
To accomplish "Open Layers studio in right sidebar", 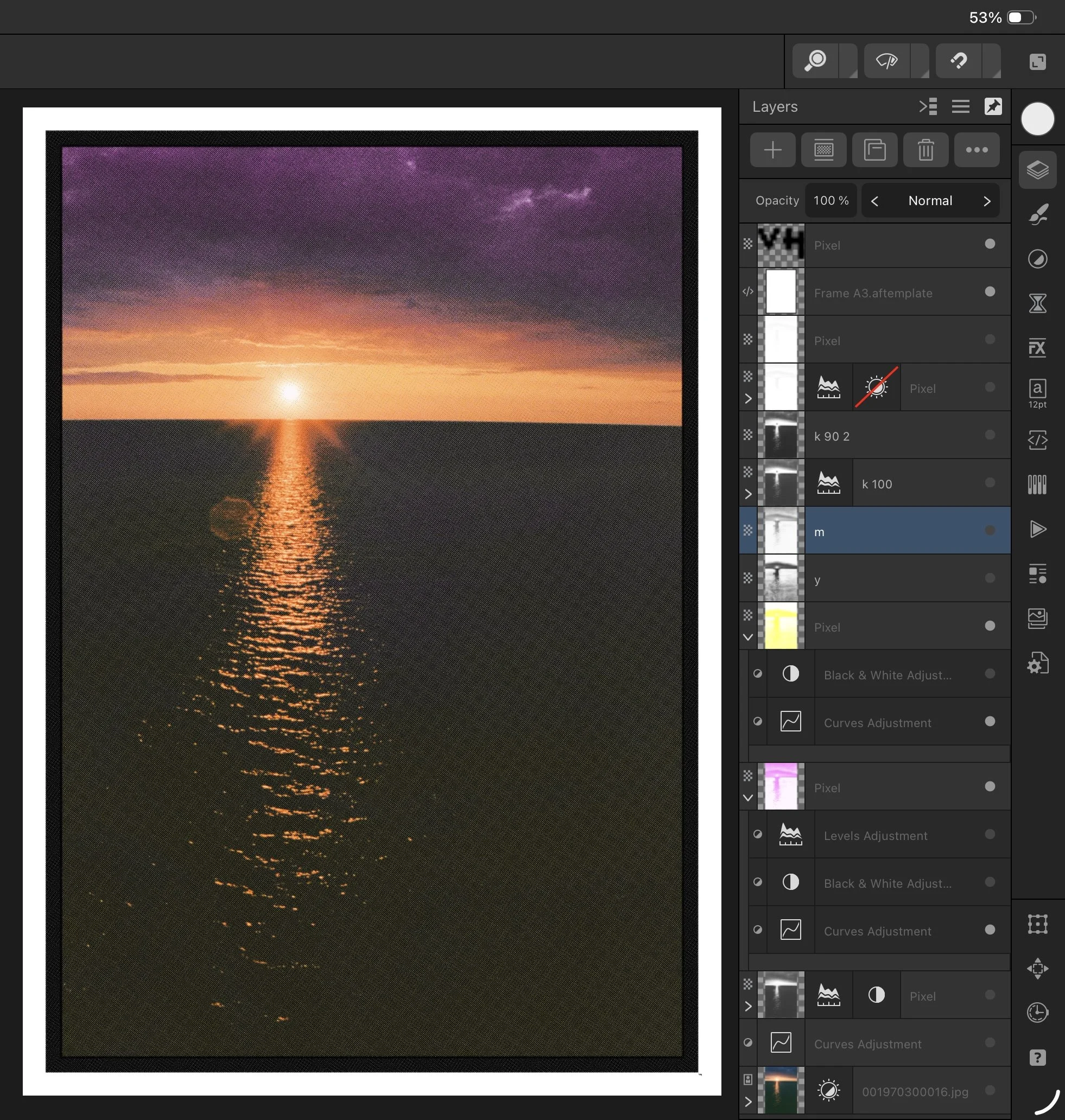I will click(x=1037, y=170).
